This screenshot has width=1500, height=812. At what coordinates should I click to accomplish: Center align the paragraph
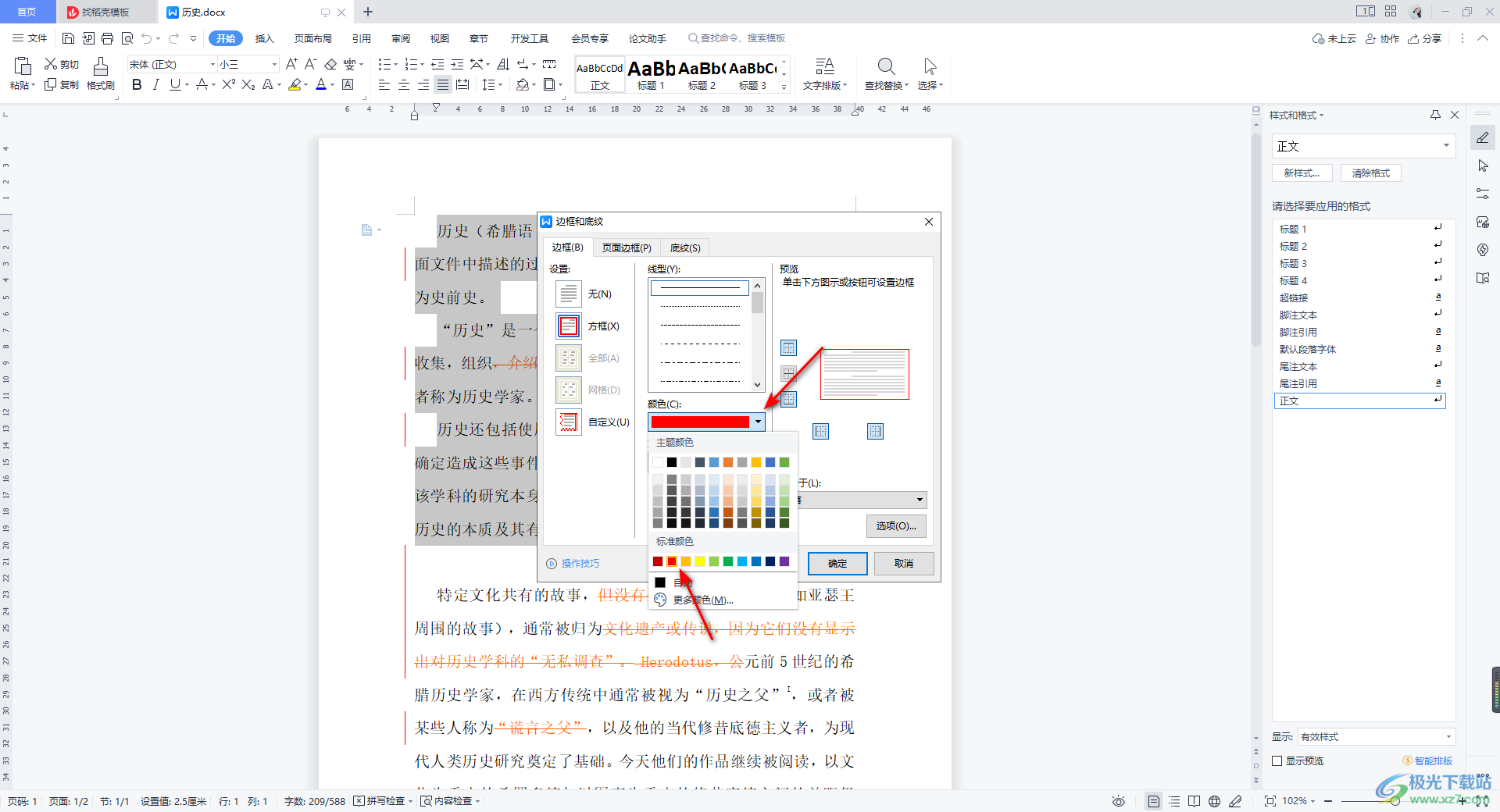403,84
